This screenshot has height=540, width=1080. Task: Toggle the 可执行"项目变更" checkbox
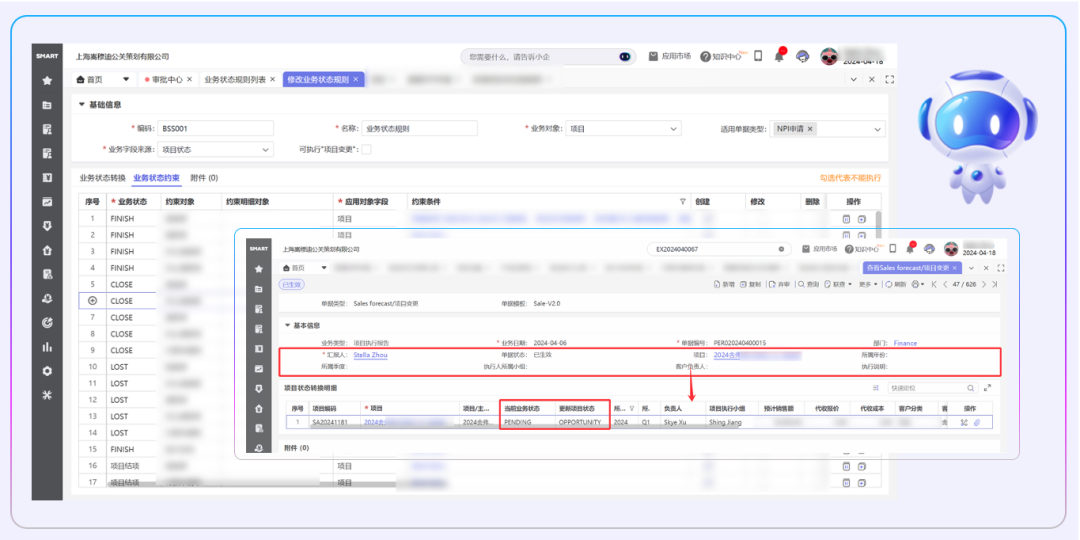366,149
